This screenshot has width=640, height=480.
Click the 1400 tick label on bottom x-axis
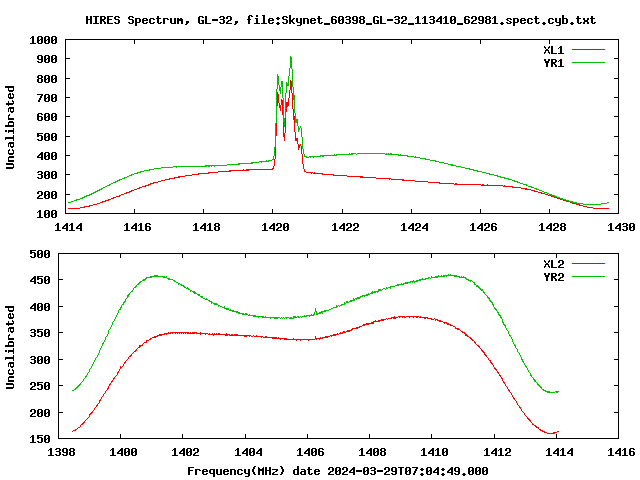pyautogui.click(x=123, y=452)
